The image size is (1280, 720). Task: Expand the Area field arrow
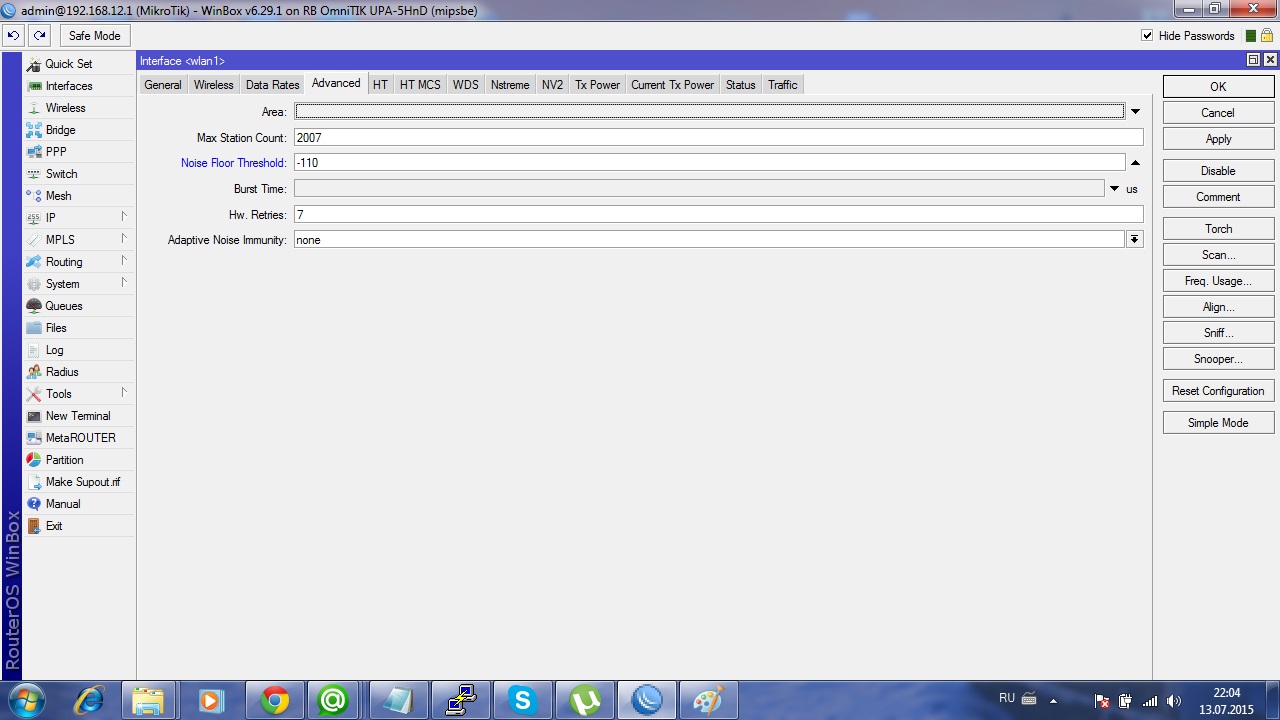click(1135, 112)
